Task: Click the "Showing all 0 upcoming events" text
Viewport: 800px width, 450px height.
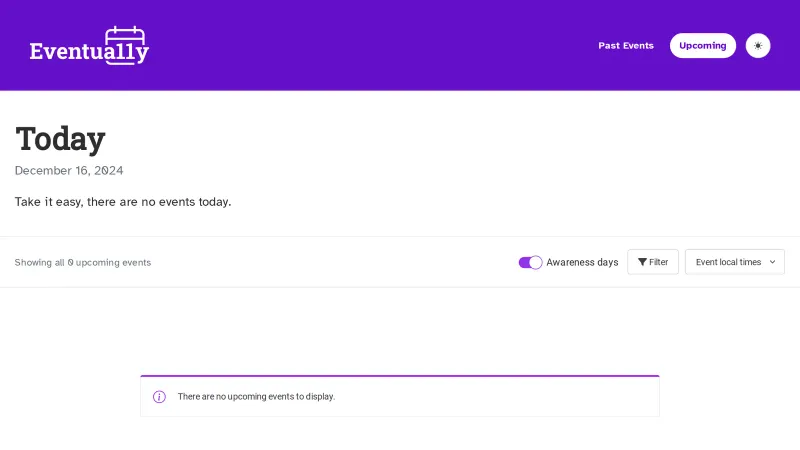Action: click(83, 262)
